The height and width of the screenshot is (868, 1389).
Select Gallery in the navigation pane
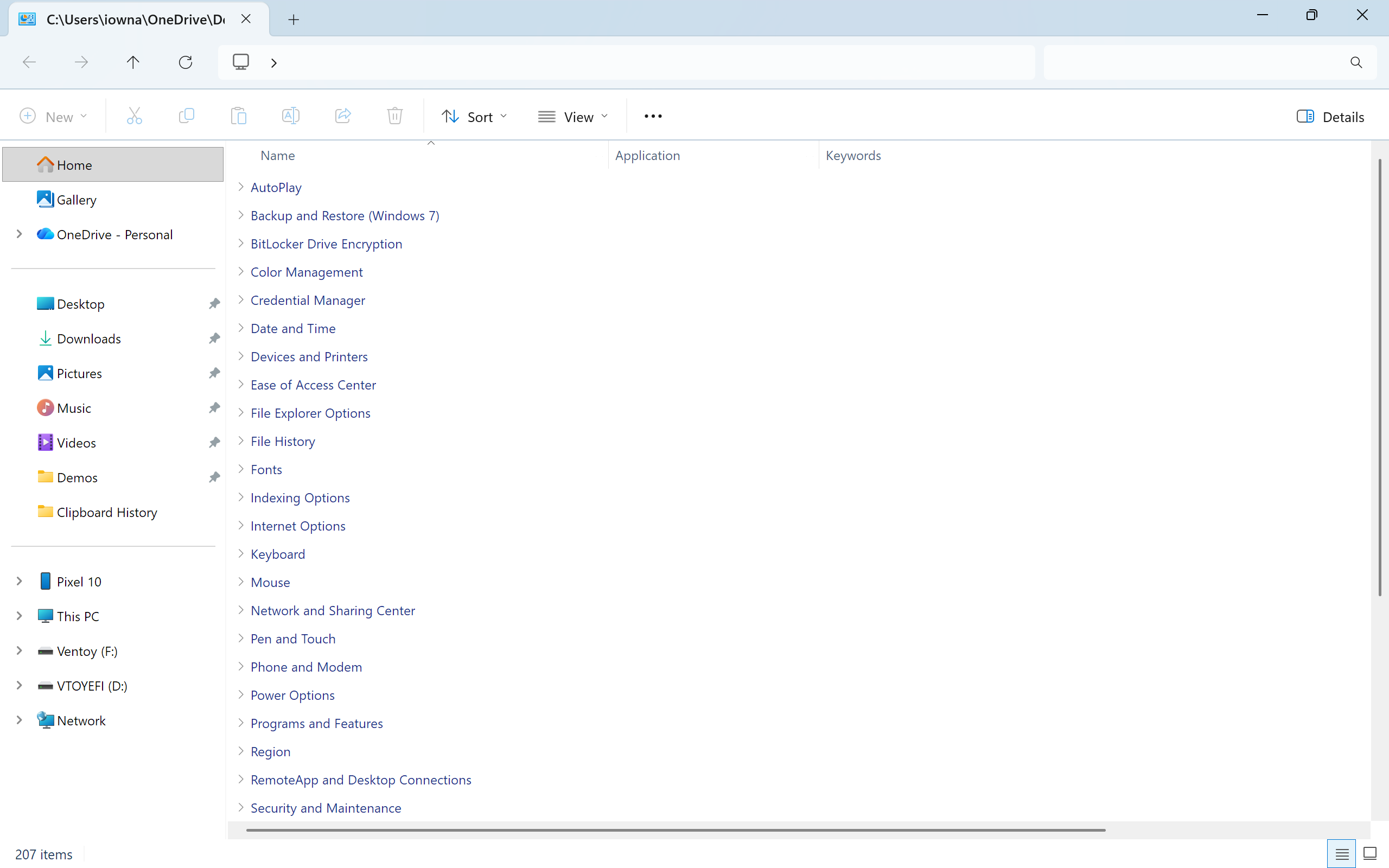point(112,200)
